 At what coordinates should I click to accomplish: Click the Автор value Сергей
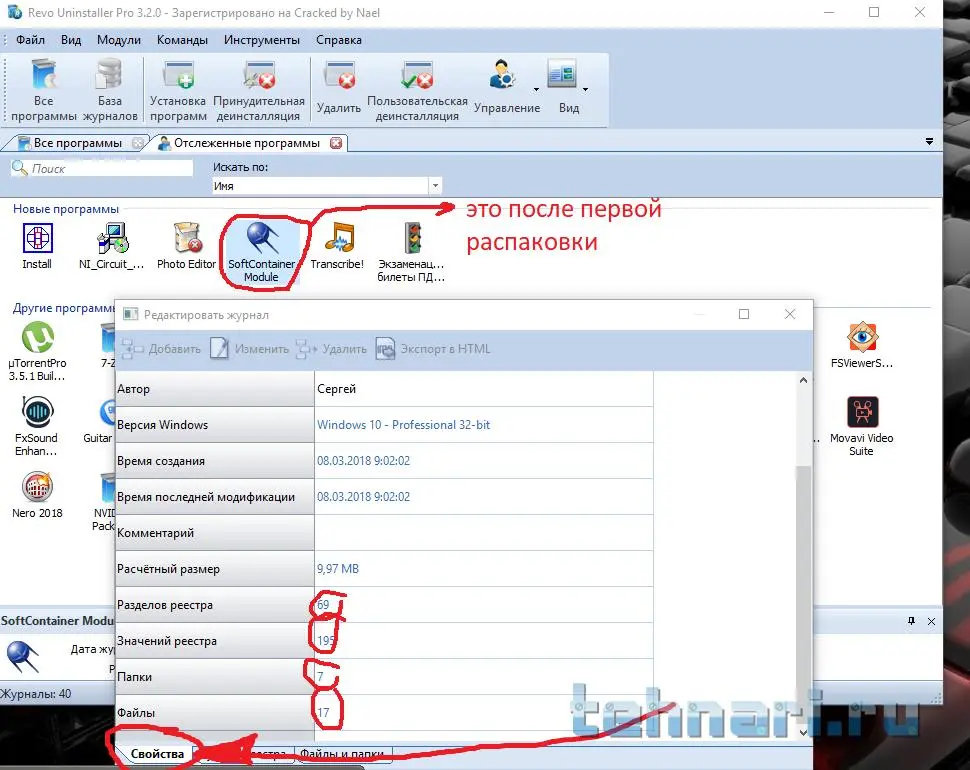tap(337, 389)
